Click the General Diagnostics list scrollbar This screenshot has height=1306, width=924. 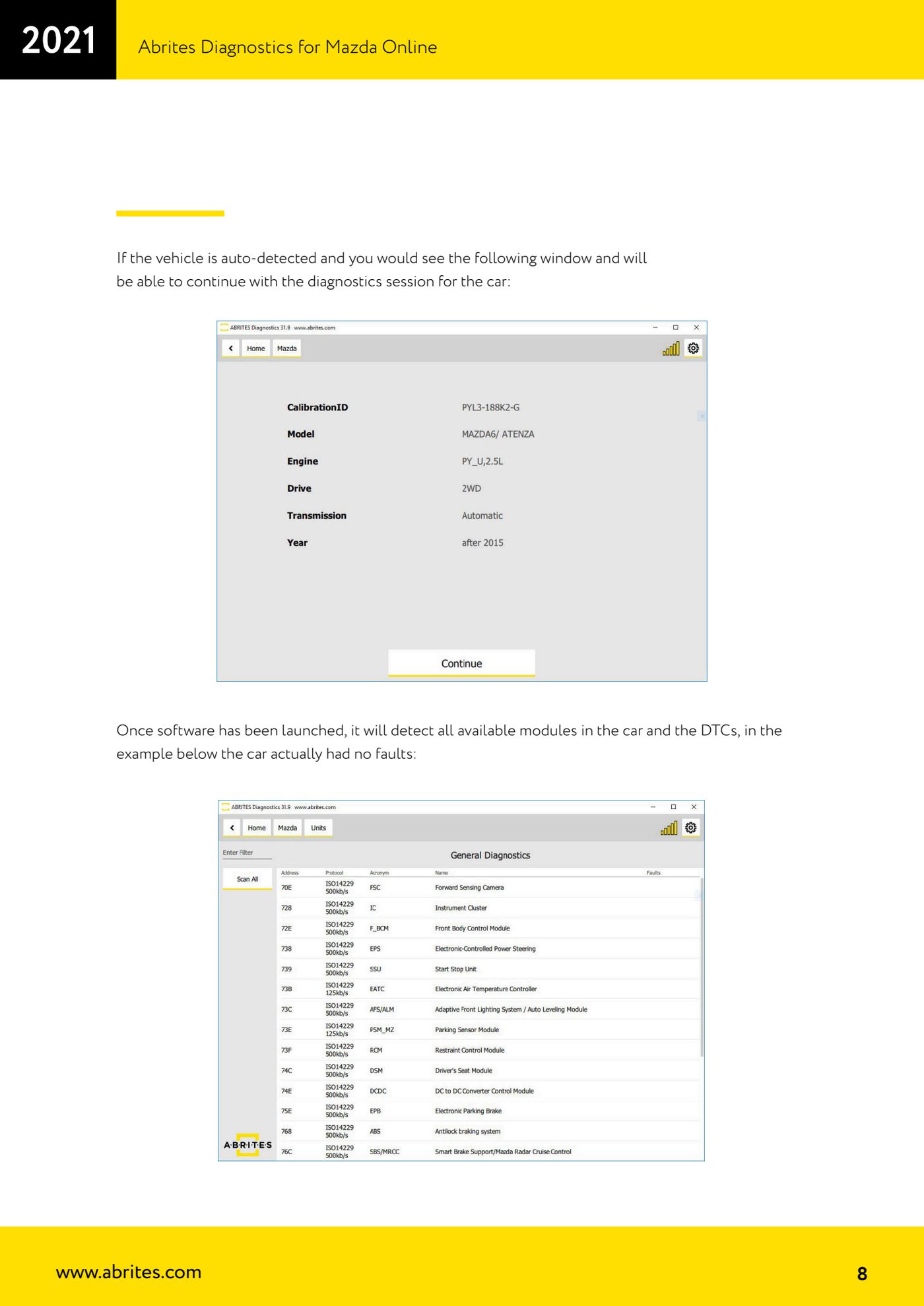[x=702, y=967]
